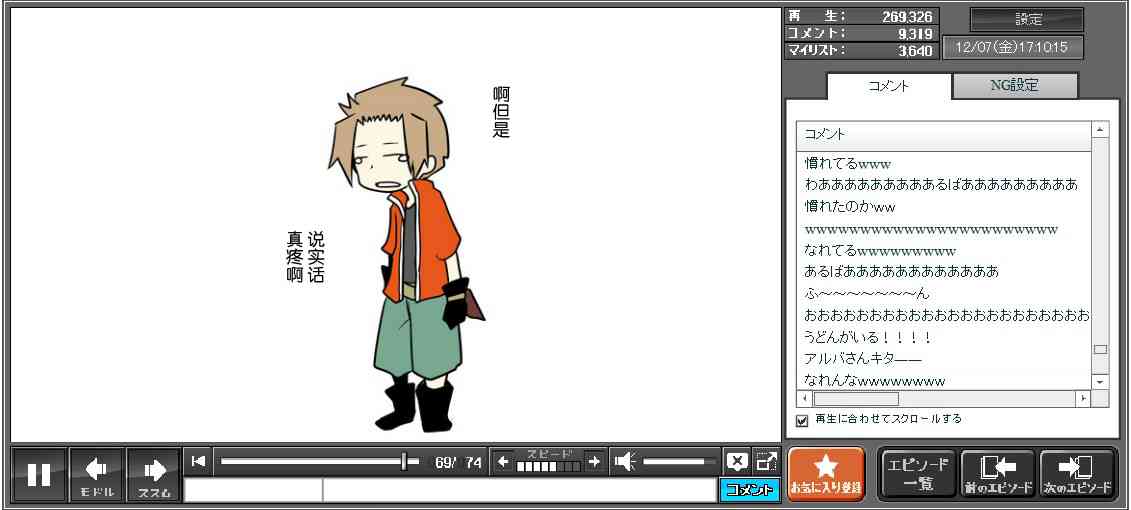Click the ススム forward arrow button
Viewport: 1131px width, 510px height.
[x=154, y=474]
